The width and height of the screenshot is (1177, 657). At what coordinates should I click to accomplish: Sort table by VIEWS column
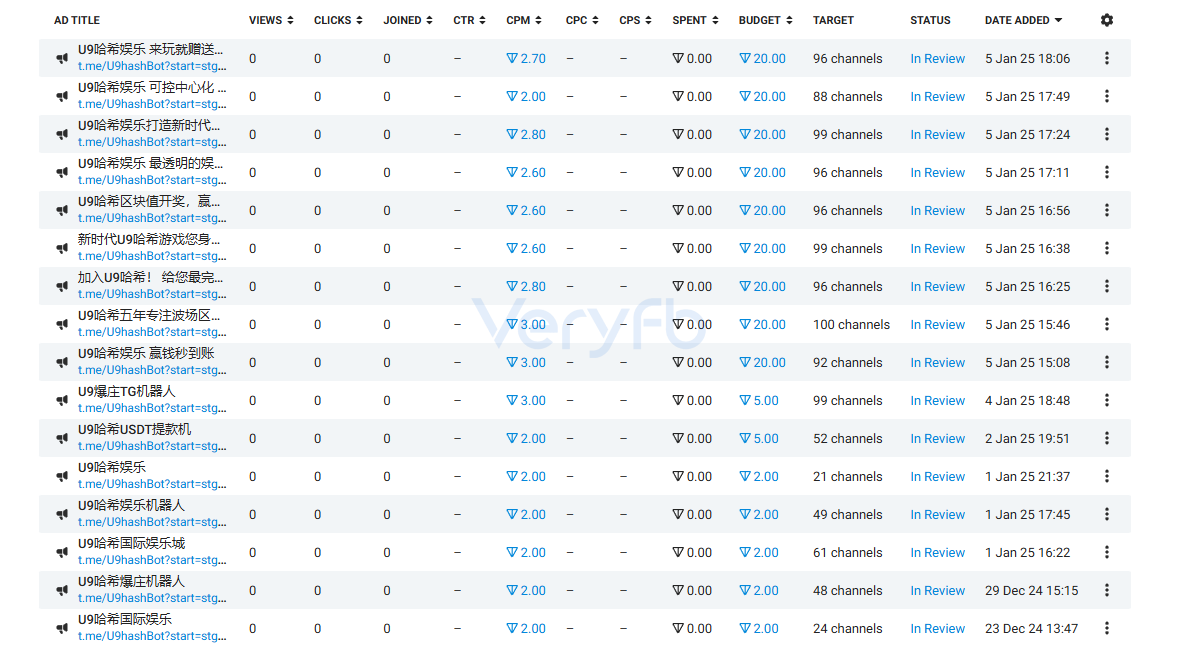pos(271,20)
